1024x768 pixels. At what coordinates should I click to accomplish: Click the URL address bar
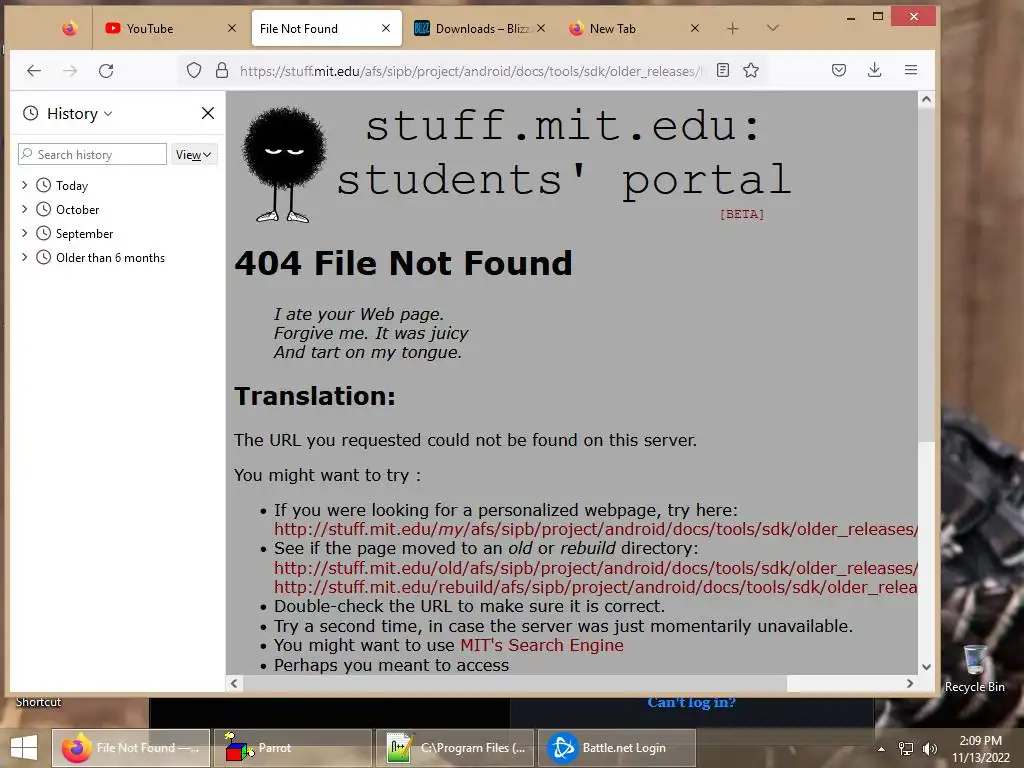pos(470,71)
